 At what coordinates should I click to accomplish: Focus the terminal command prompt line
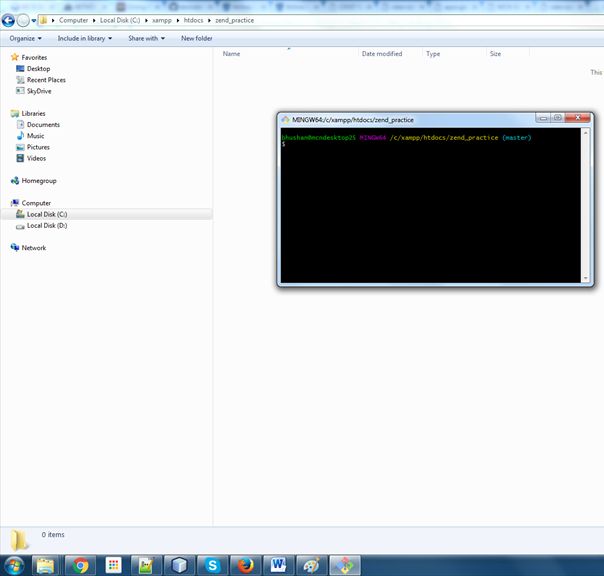pyautogui.click(x=431, y=144)
